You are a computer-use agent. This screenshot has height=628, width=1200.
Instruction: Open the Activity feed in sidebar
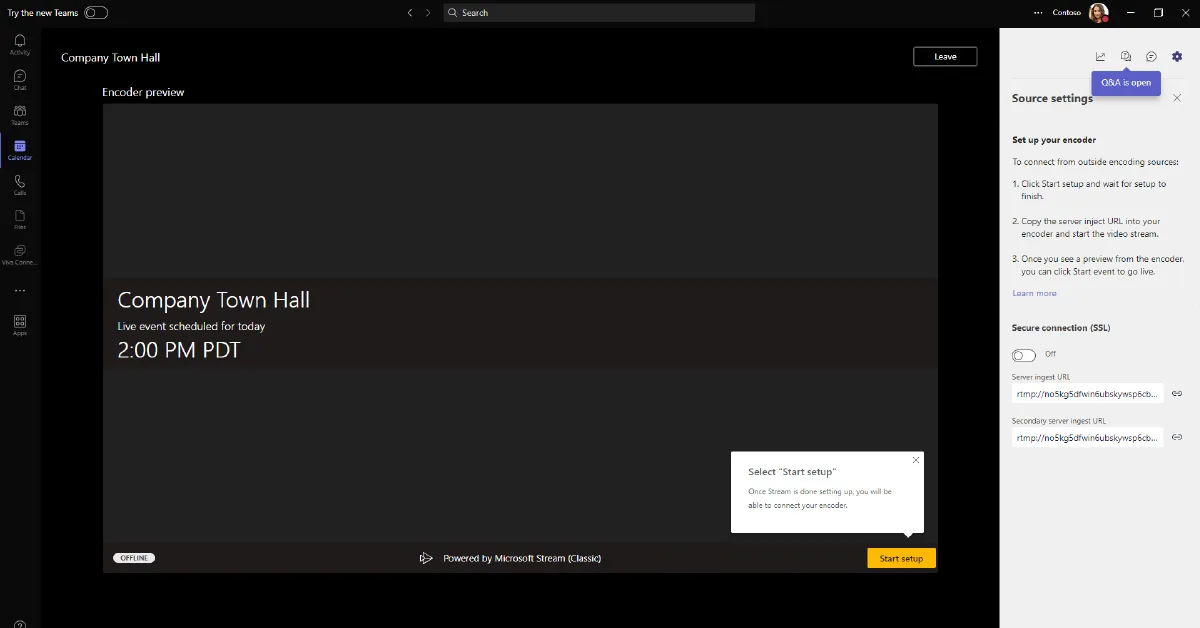[x=20, y=44]
